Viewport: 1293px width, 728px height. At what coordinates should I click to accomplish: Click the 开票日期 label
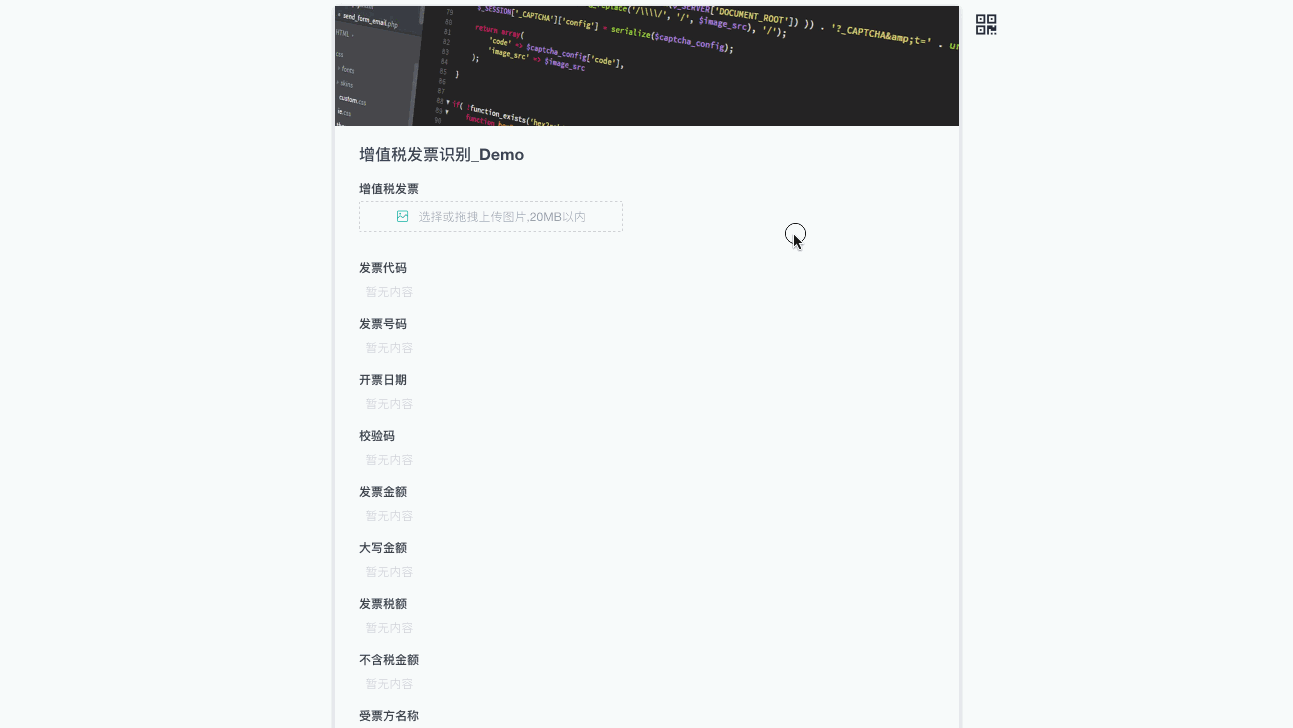[383, 380]
